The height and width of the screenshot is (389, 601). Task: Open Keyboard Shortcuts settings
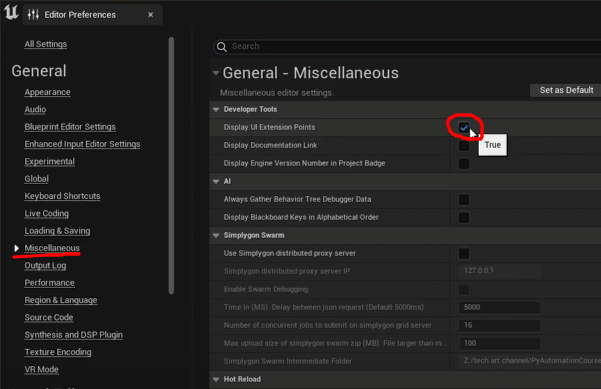pos(62,196)
